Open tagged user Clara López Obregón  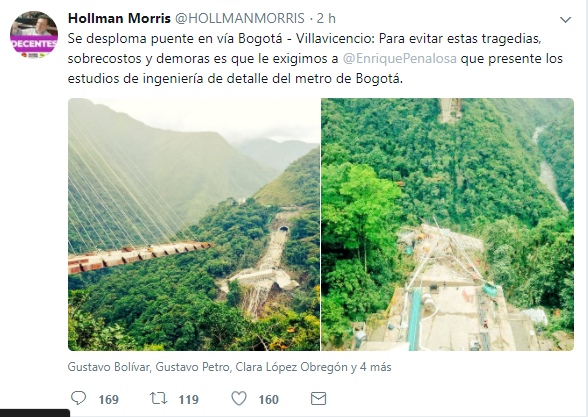click(291, 367)
